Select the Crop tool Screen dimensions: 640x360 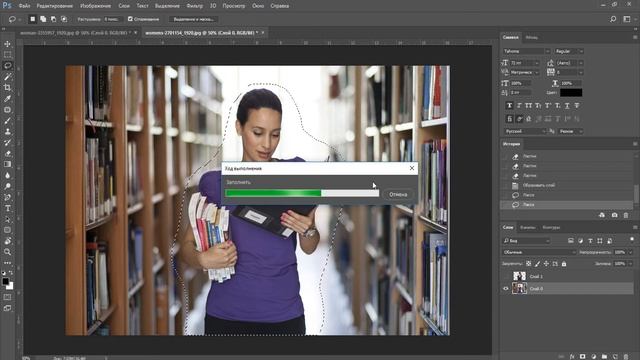(7, 88)
